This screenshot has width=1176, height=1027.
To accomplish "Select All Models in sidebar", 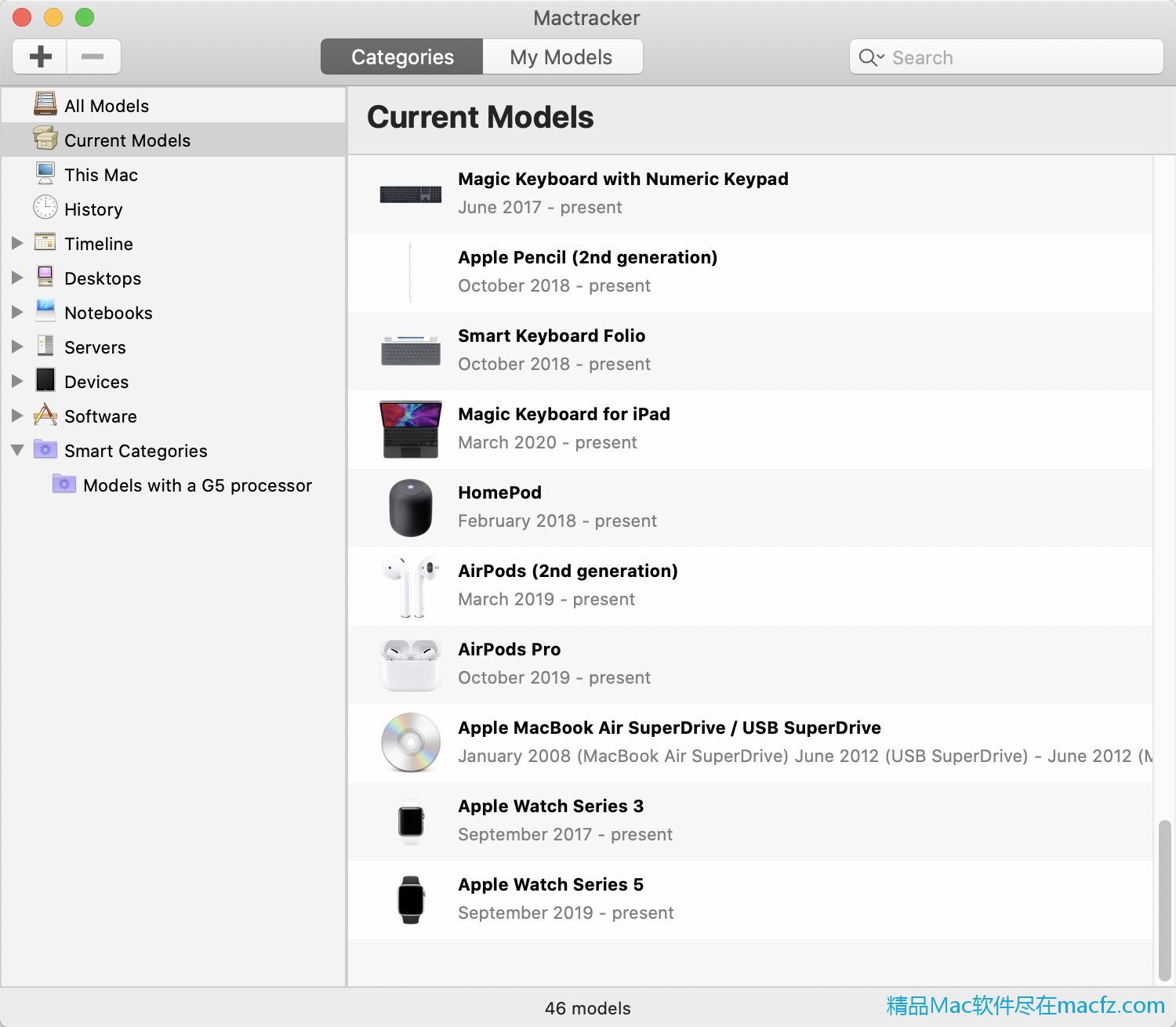I will pos(107,106).
